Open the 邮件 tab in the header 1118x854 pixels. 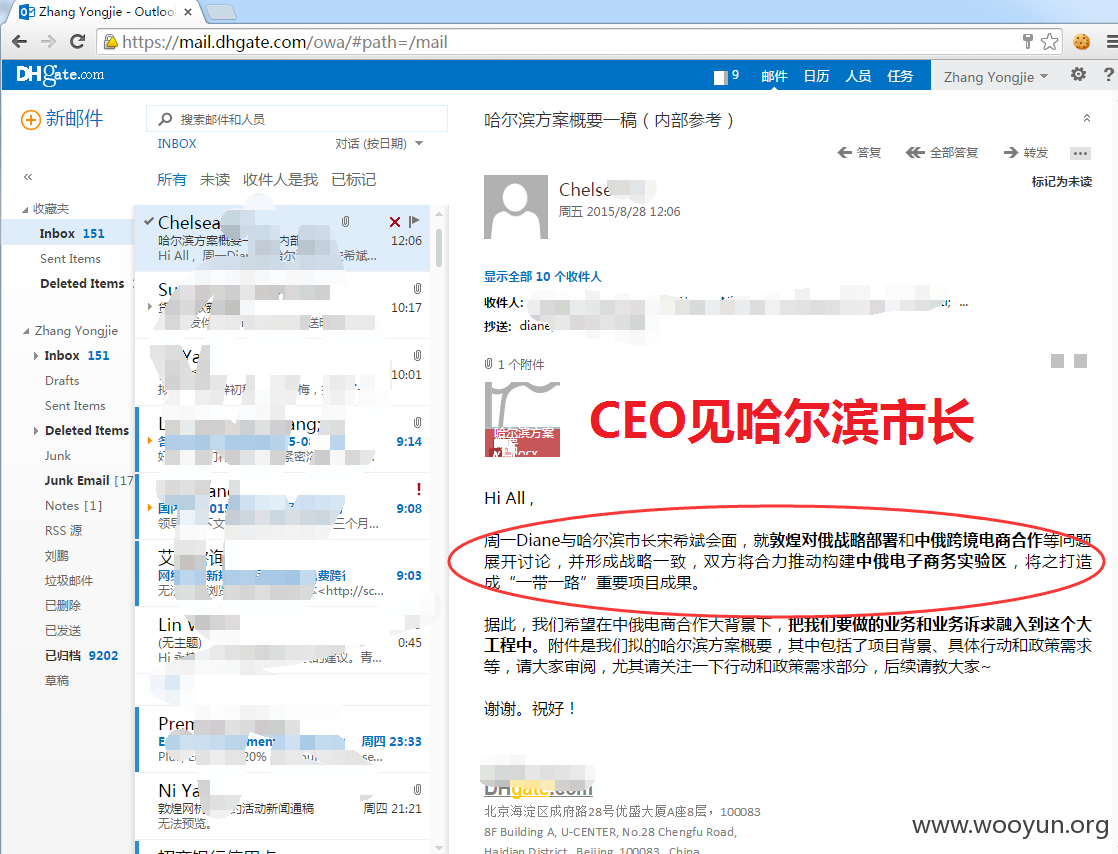[x=774, y=76]
